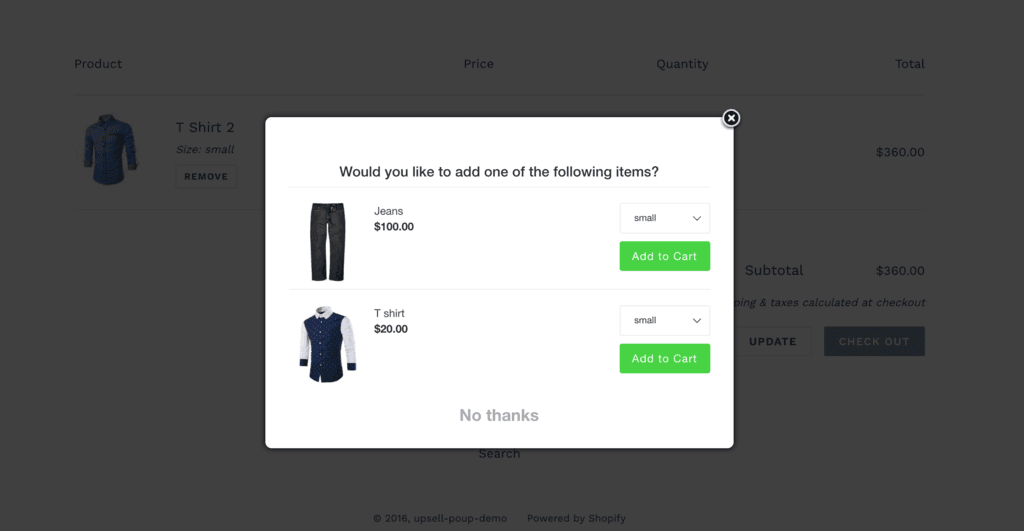This screenshot has height=531, width=1024.
Task: Click the Jeans product name in popup
Action: [389, 211]
